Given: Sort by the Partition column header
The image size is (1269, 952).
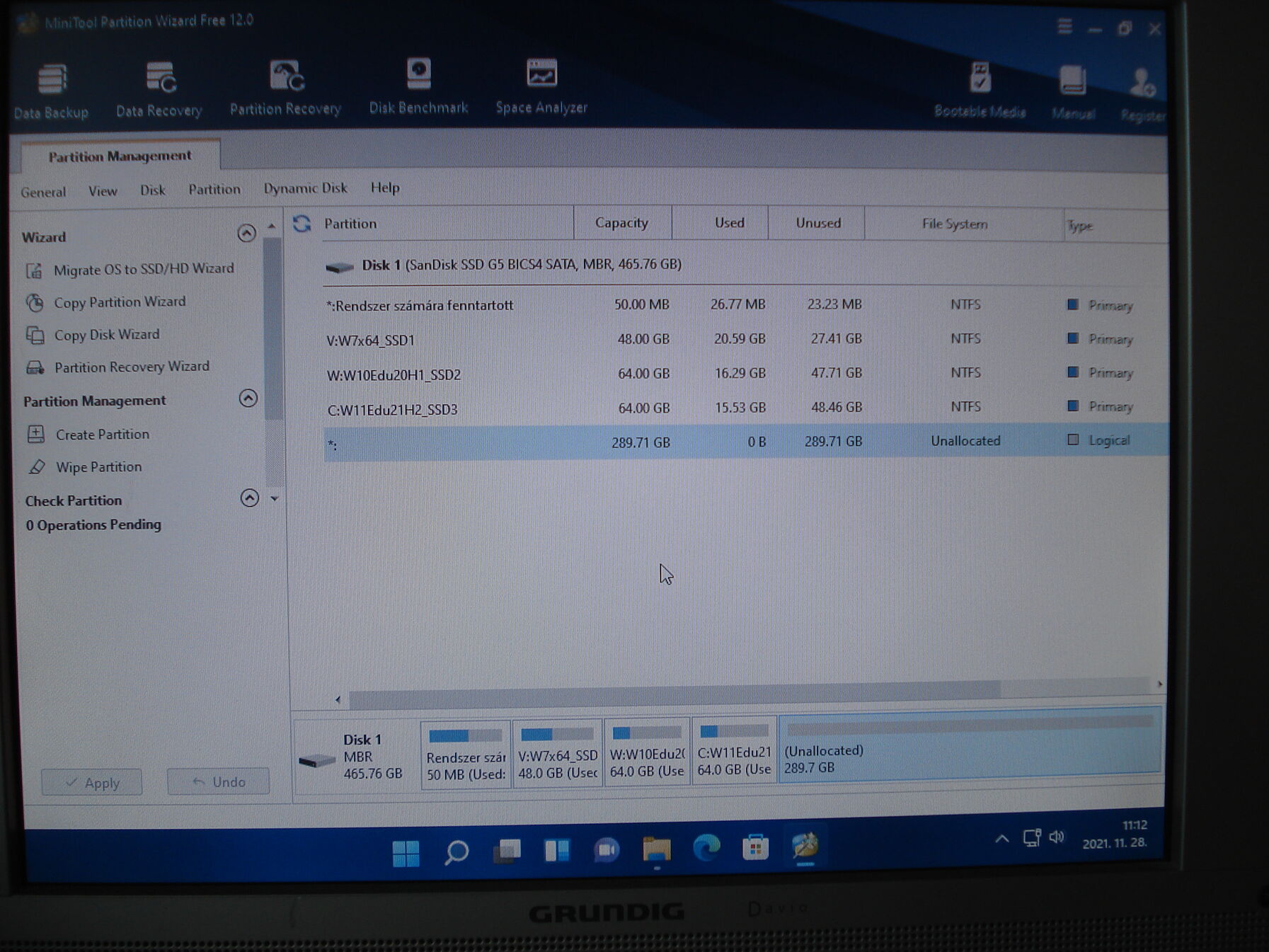Looking at the screenshot, I should 447,224.
